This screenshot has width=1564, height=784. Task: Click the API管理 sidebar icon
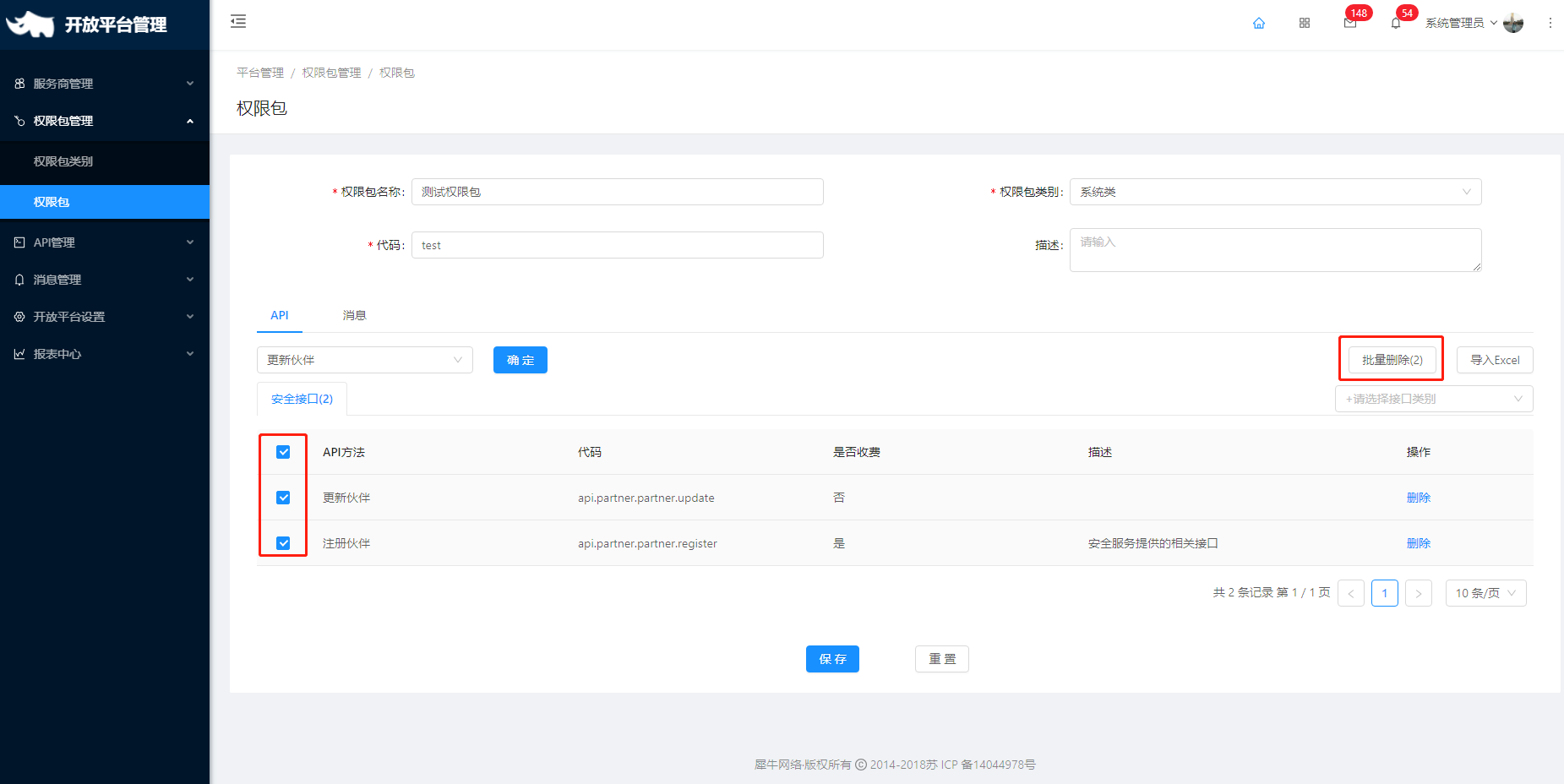(x=19, y=242)
